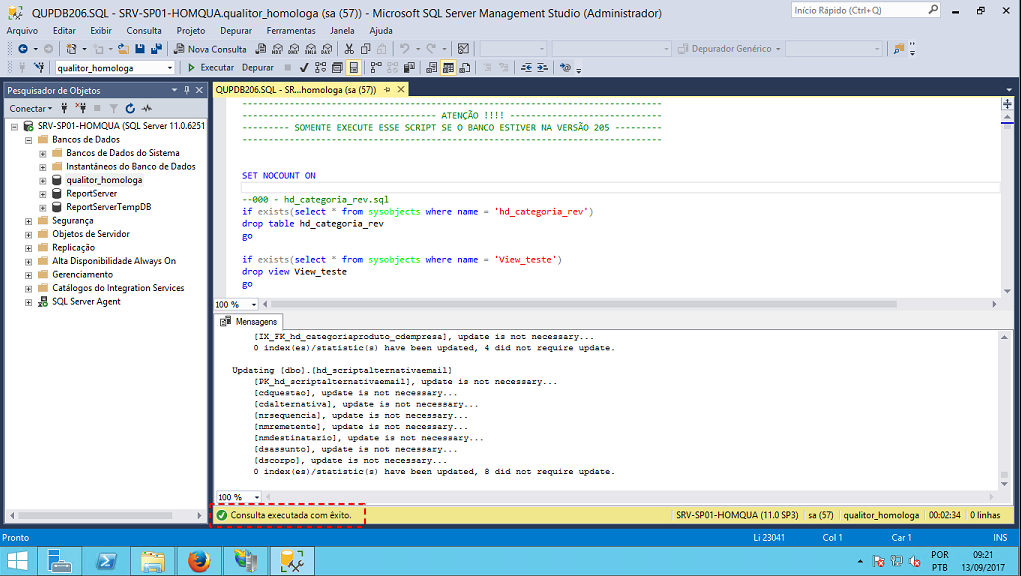
Task: Click Connect Object Explorer plug icon
Action: (x=64, y=109)
